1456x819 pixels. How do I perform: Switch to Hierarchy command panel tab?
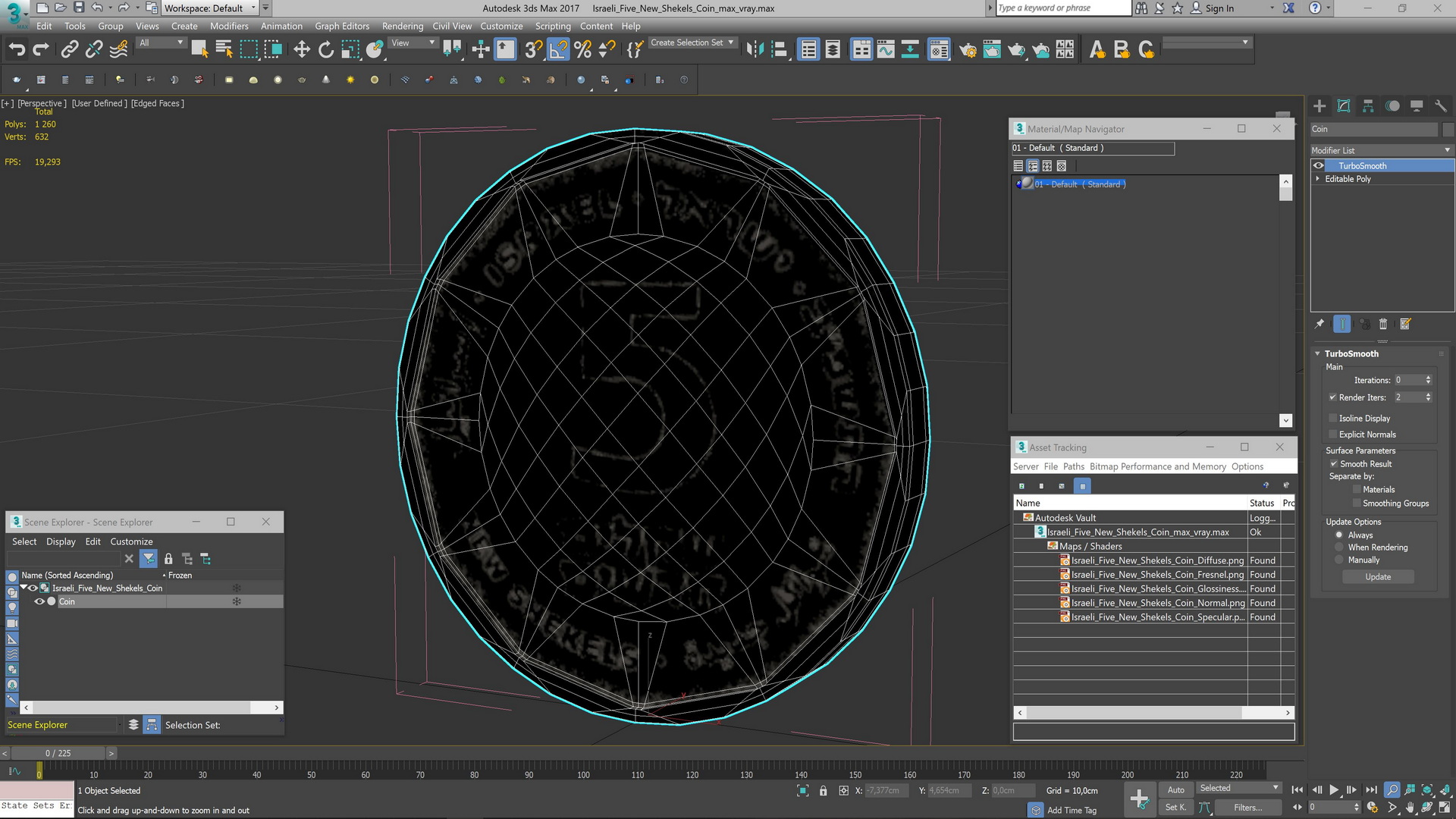1368,106
